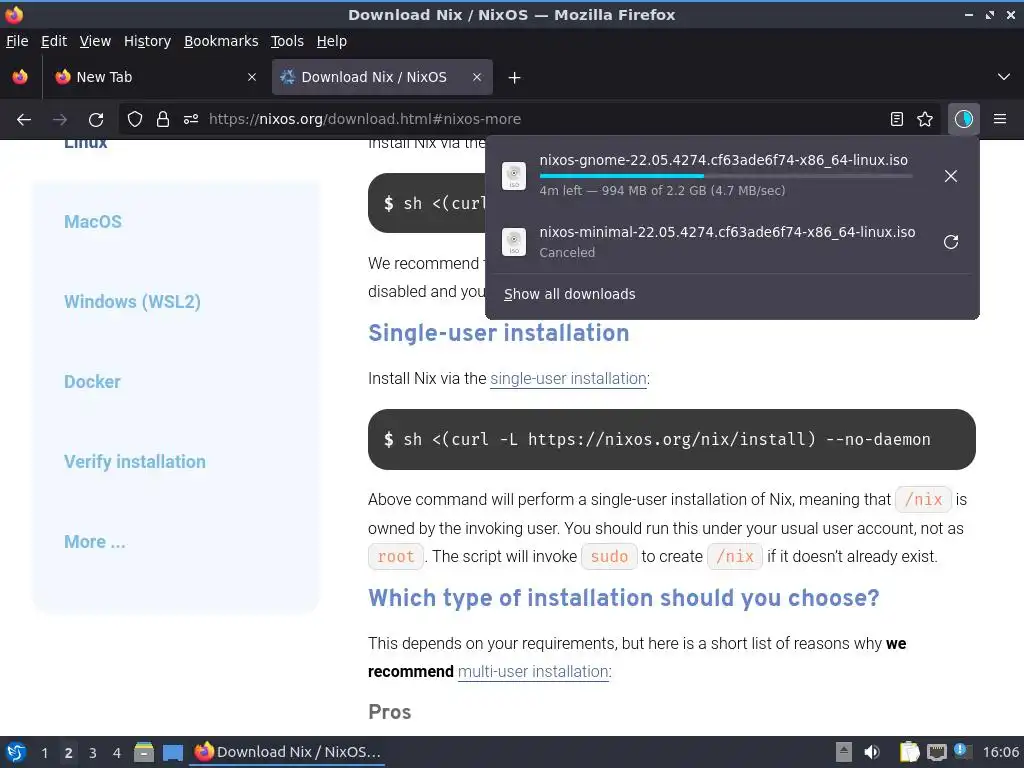The height and width of the screenshot is (768, 1024).
Task: Bookmark this page with the star
Action: [x=925, y=119]
